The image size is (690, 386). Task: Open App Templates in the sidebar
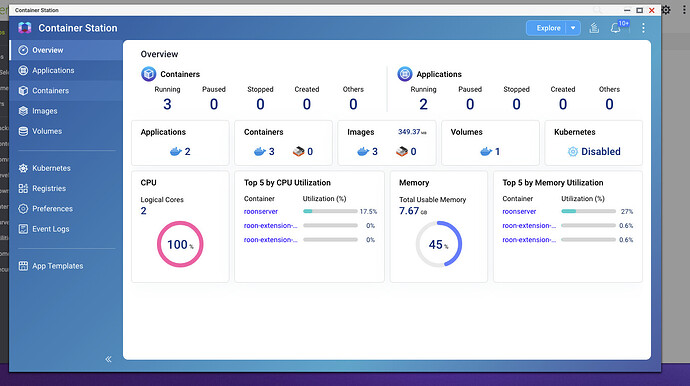(x=66, y=266)
